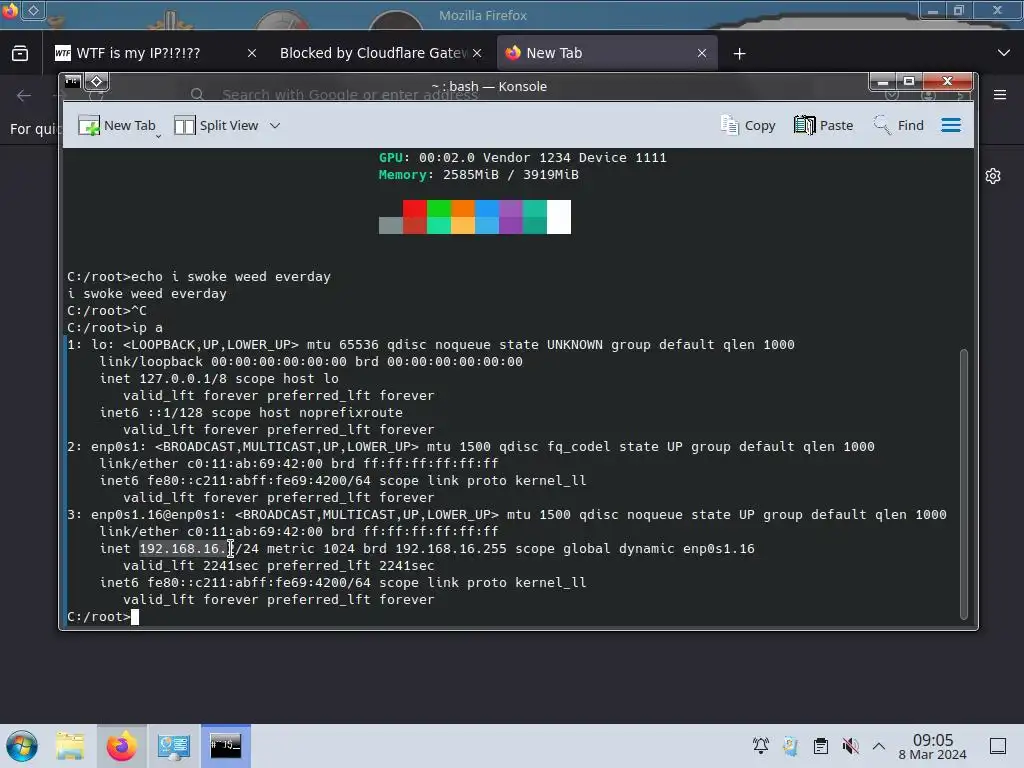This screenshot has width=1024, height=768.
Task: Click the Copy button in Konsole
Action: (x=748, y=125)
